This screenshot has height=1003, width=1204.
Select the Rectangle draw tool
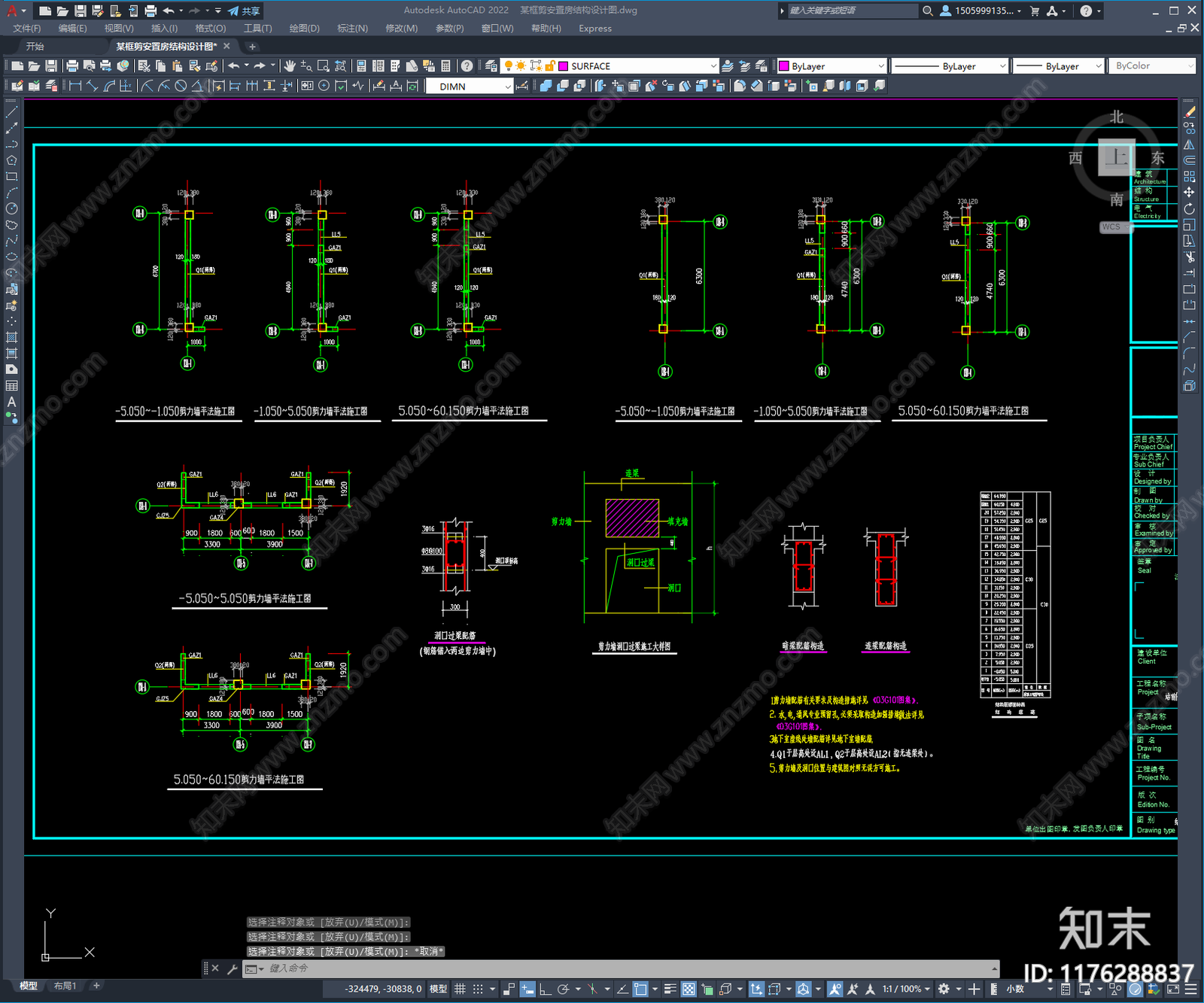11,177
